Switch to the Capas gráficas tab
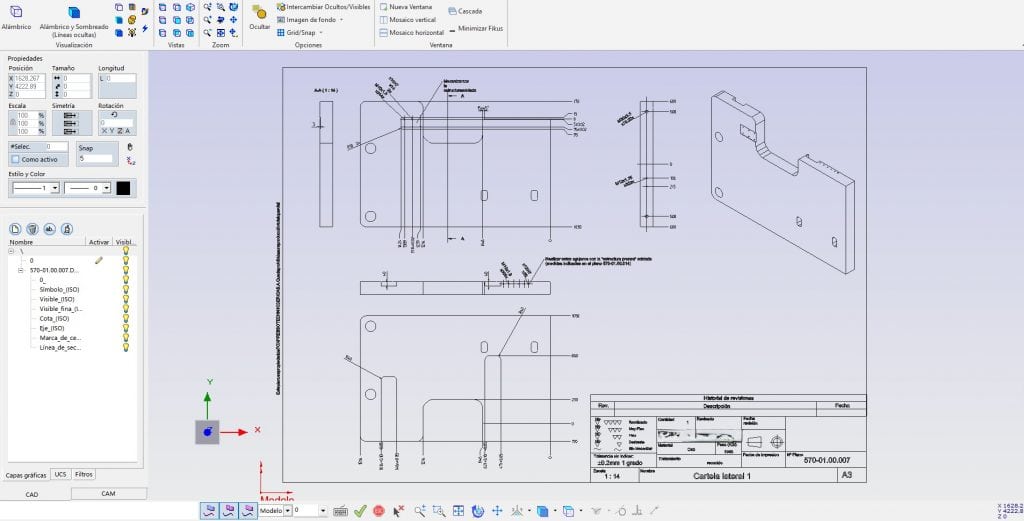The width and height of the screenshot is (1024, 521). click(x=26, y=475)
